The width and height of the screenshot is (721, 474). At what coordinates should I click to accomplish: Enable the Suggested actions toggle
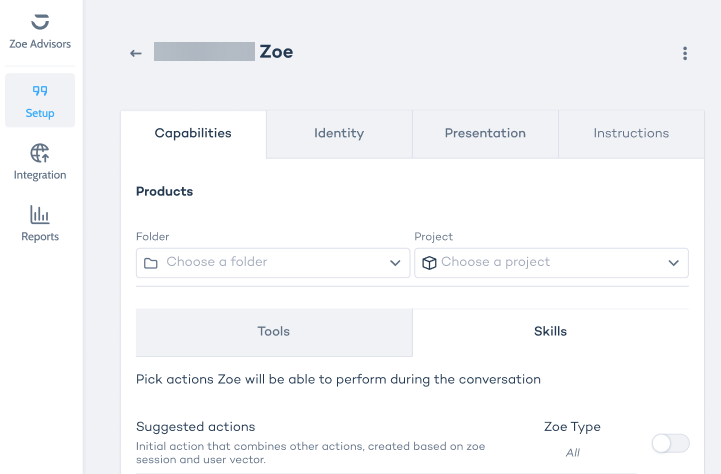point(670,443)
